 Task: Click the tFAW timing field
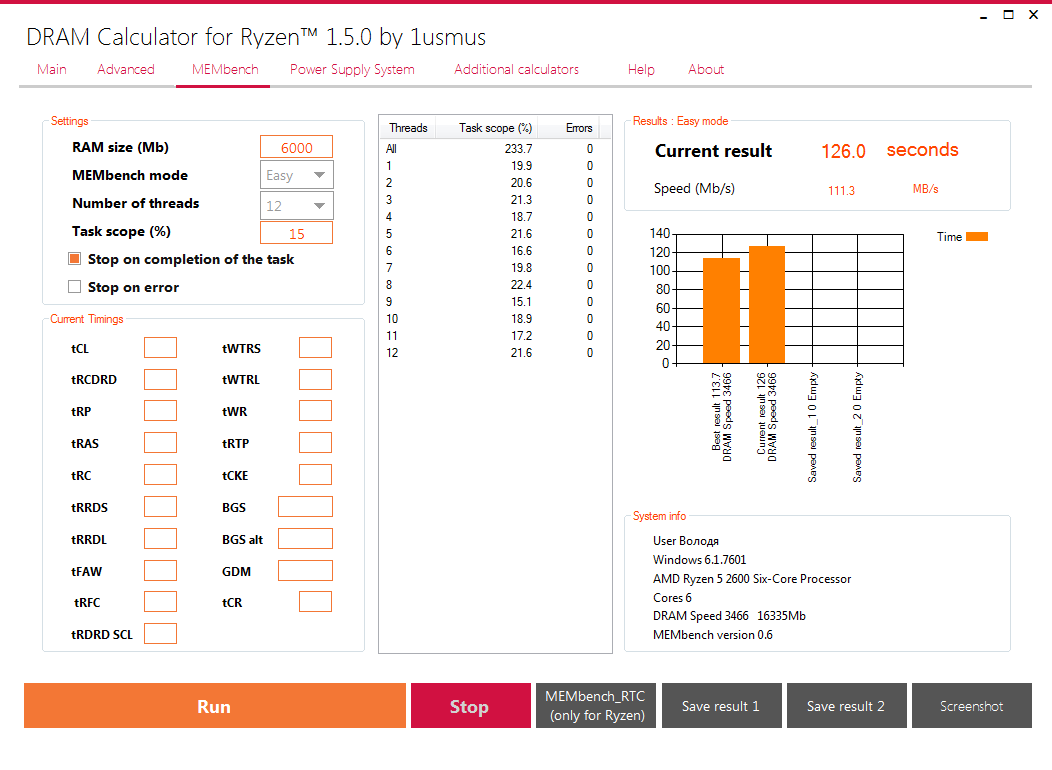point(160,571)
